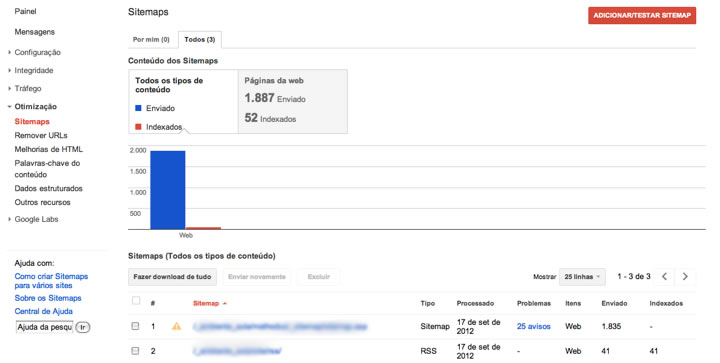Select the Todos (3) tab
Image resolution: width=720 pixels, height=363 pixels.
coord(200,39)
